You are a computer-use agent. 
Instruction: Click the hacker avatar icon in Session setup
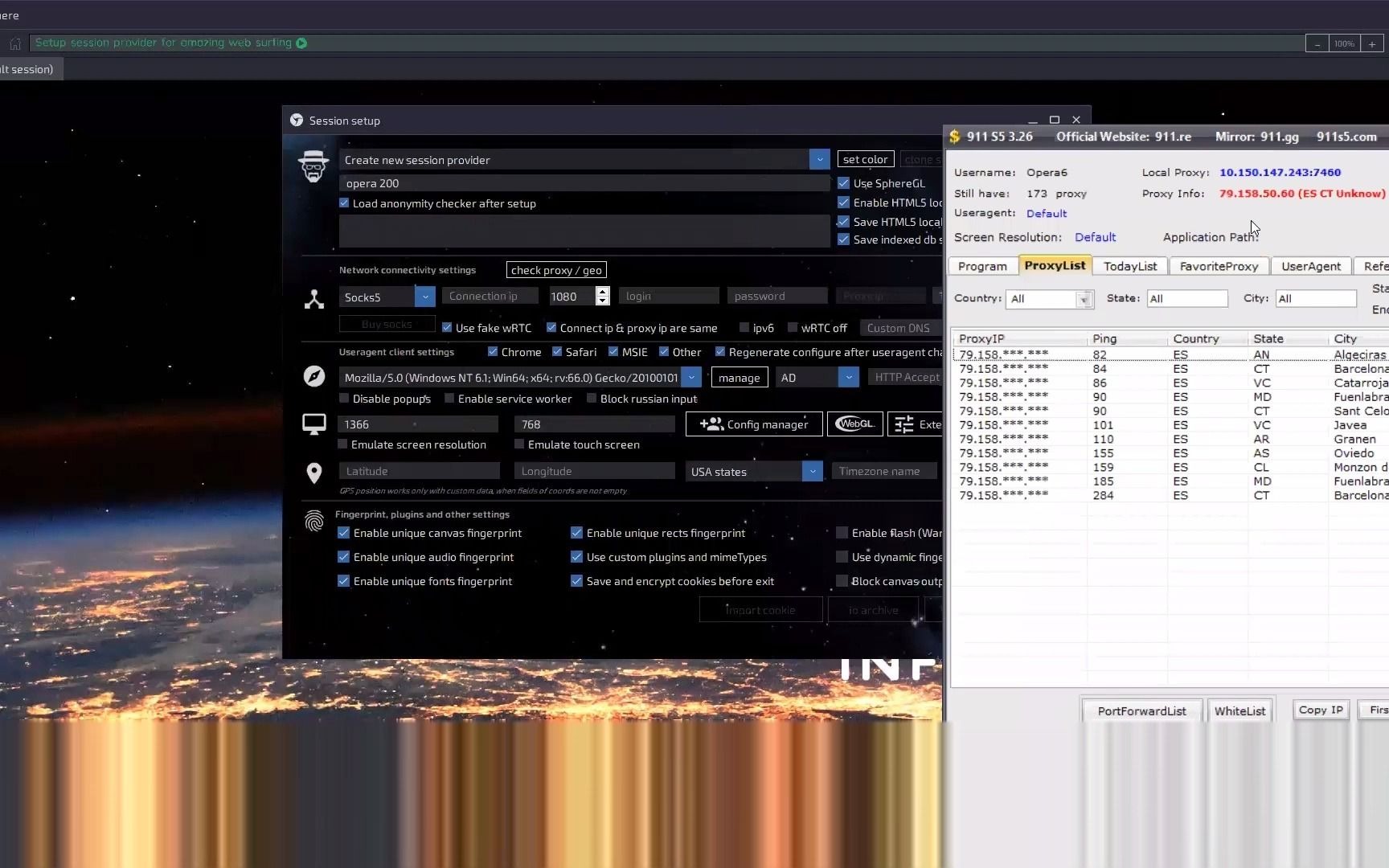(313, 166)
